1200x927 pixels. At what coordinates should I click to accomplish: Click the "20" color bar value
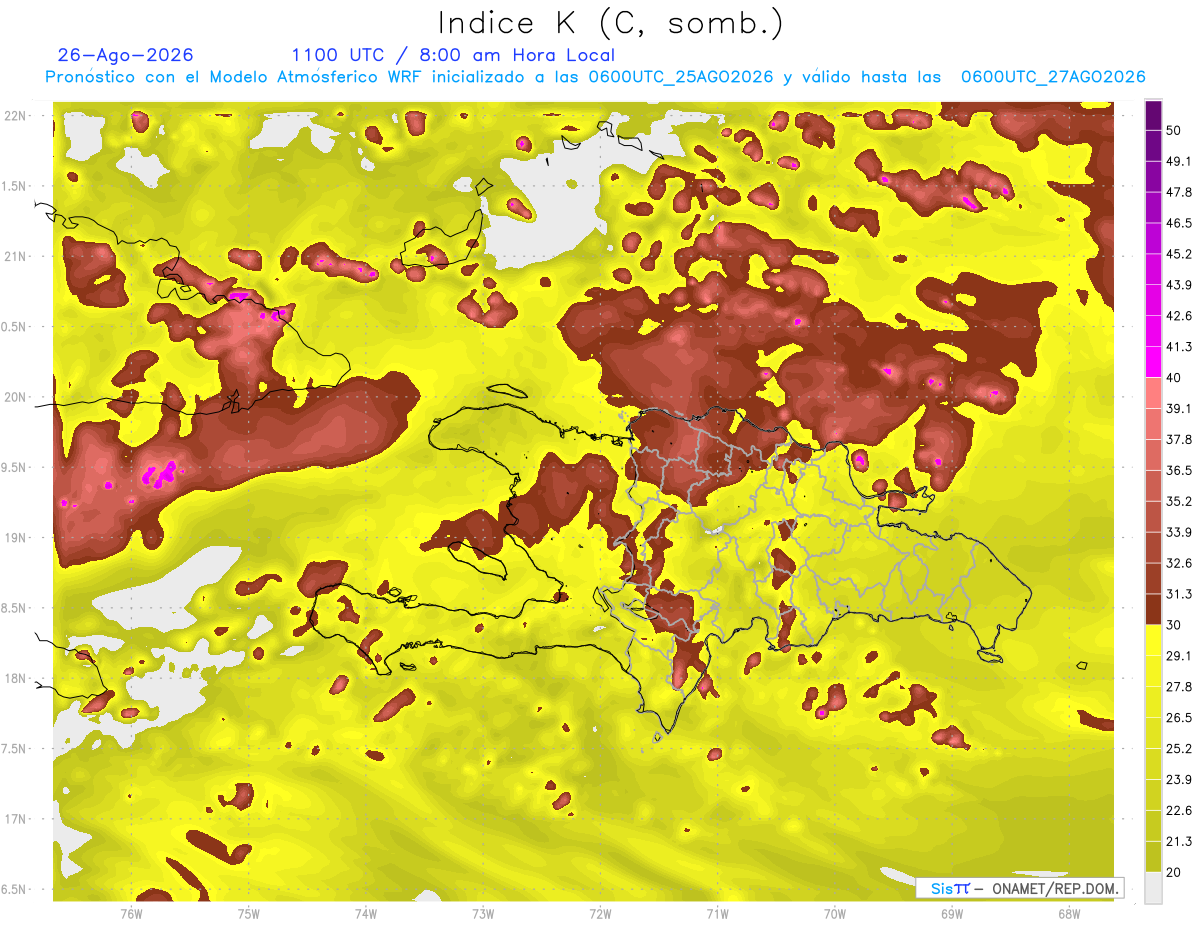click(x=1175, y=871)
